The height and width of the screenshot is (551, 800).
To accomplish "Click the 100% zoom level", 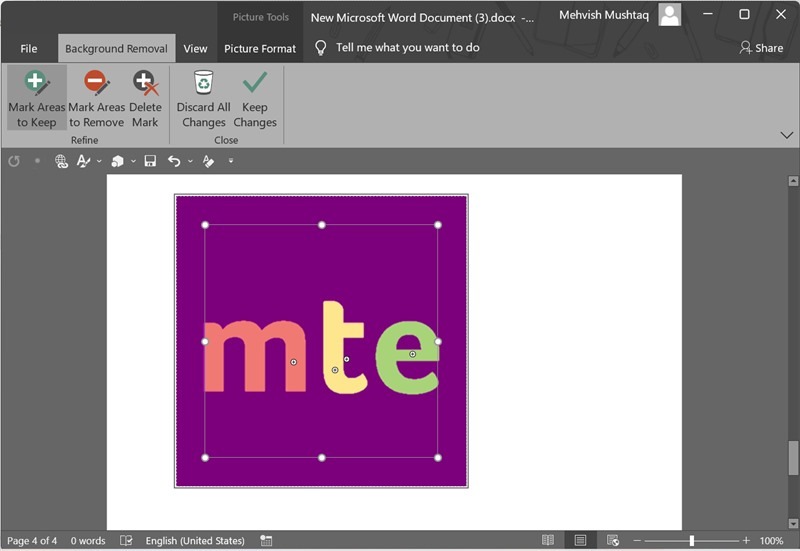I will 771,540.
